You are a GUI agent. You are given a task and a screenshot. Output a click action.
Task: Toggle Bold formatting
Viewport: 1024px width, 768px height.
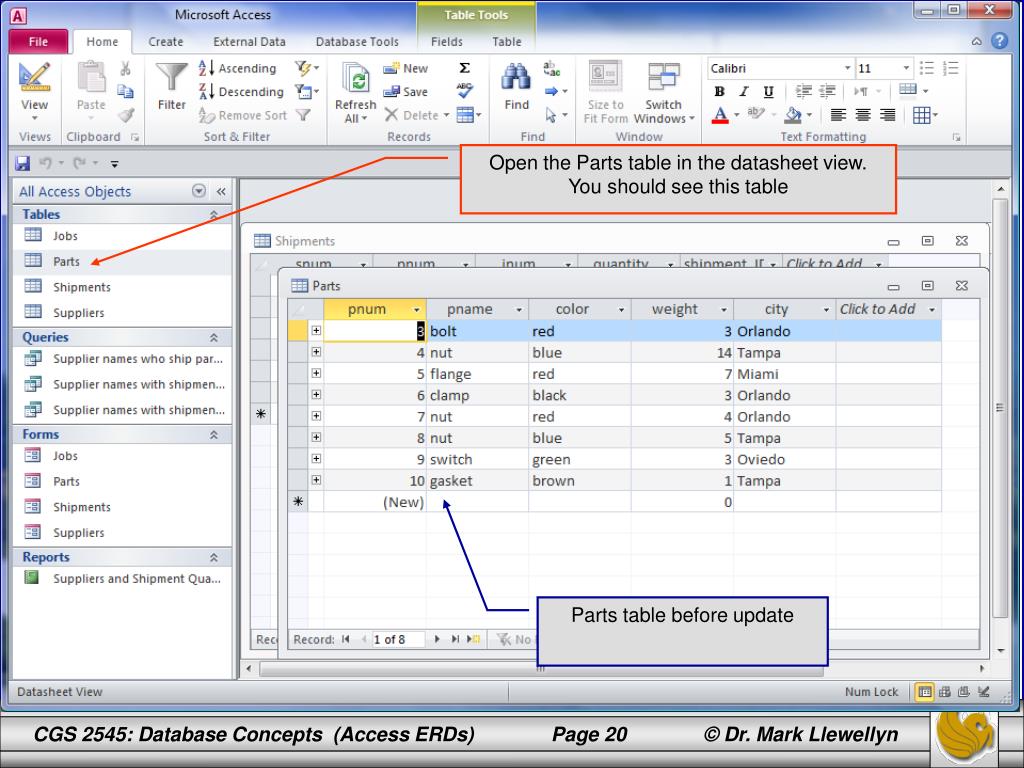click(720, 91)
